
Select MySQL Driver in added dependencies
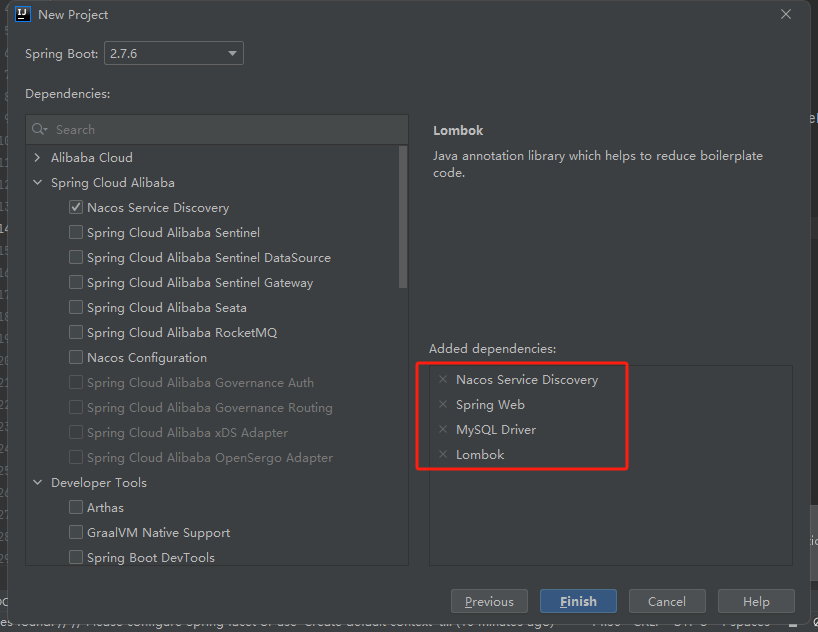tap(496, 430)
